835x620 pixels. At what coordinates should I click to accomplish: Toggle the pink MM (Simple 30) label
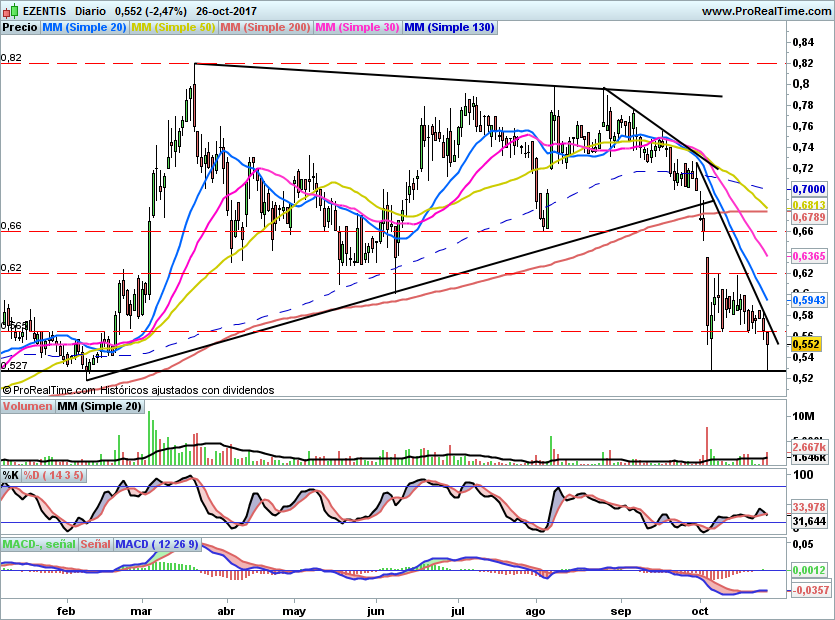point(357,28)
